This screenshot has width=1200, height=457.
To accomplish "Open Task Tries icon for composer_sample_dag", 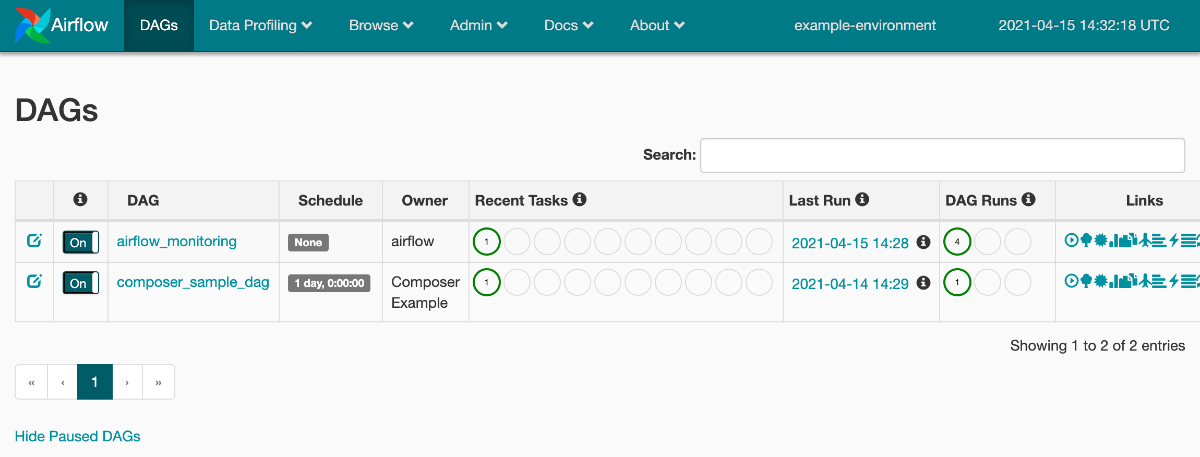I will [x=1128, y=281].
